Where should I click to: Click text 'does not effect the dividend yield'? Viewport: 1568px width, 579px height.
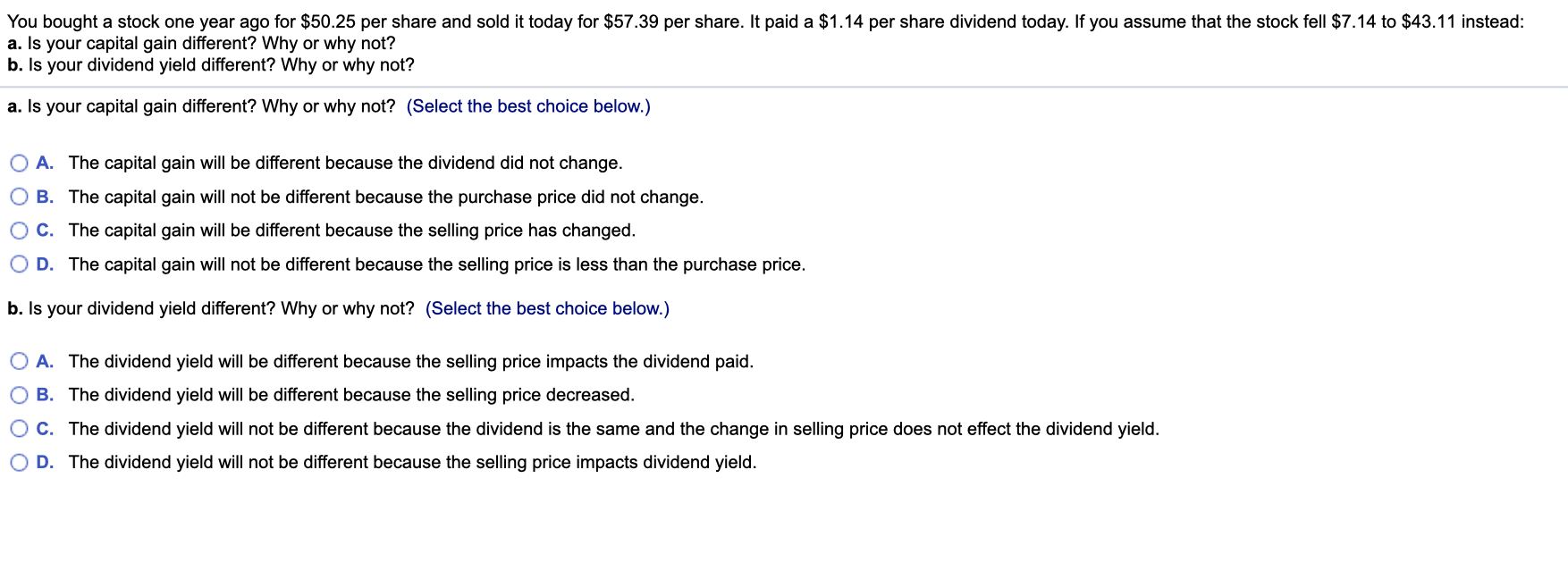point(613,429)
